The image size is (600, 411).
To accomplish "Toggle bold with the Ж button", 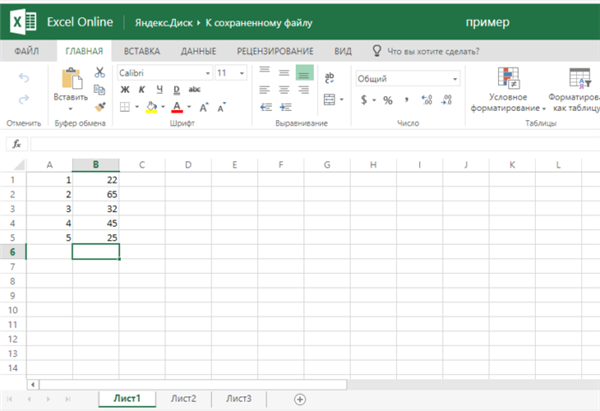I will pos(125,90).
